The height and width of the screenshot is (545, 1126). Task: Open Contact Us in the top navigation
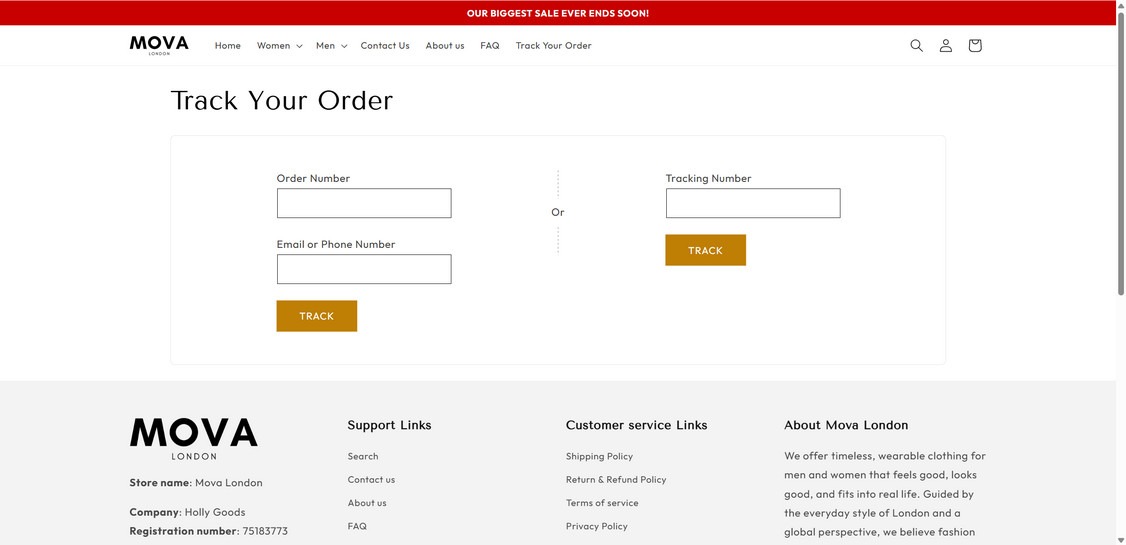point(385,45)
